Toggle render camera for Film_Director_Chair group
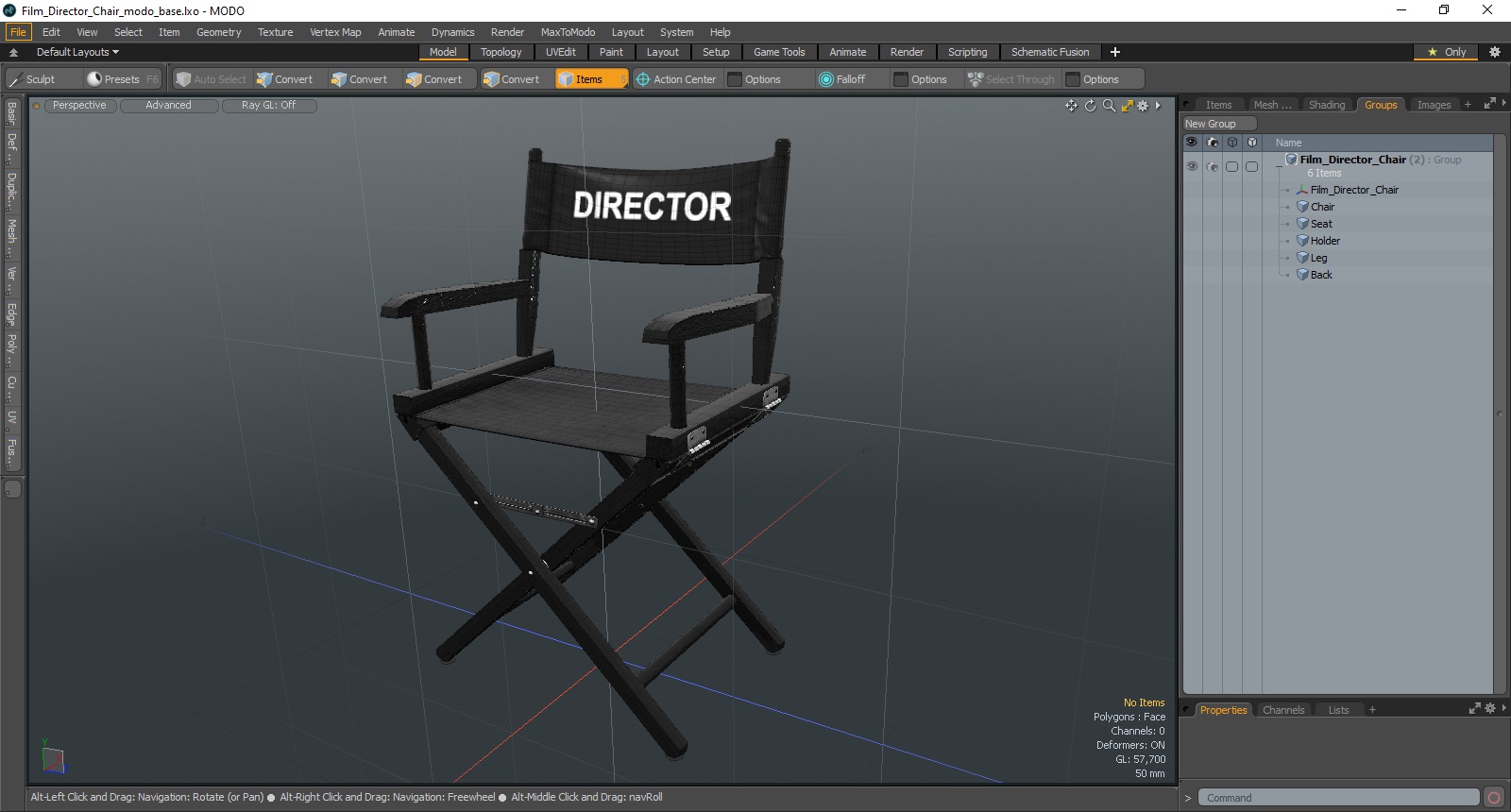 pyautogui.click(x=1213, y=166)
